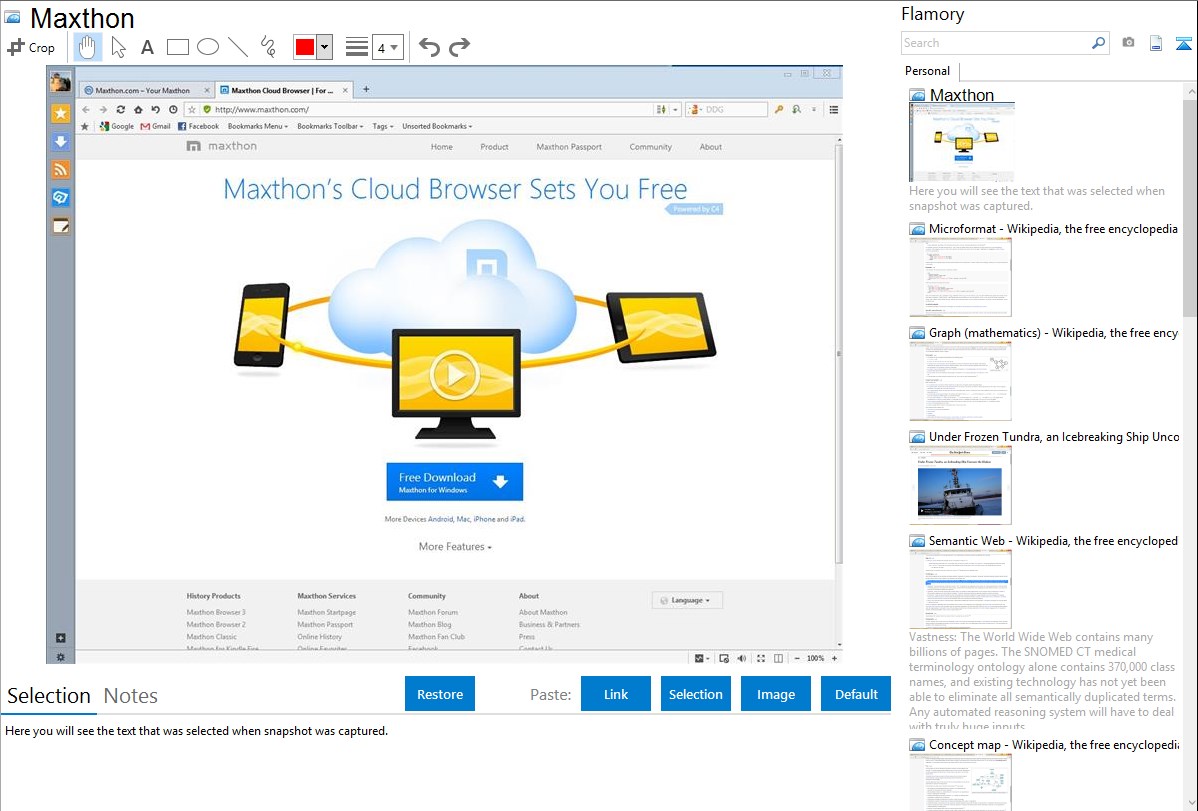This screenshot has height=811, width=1198.
Task: Click the Android link under download
Action: point(440,519)
